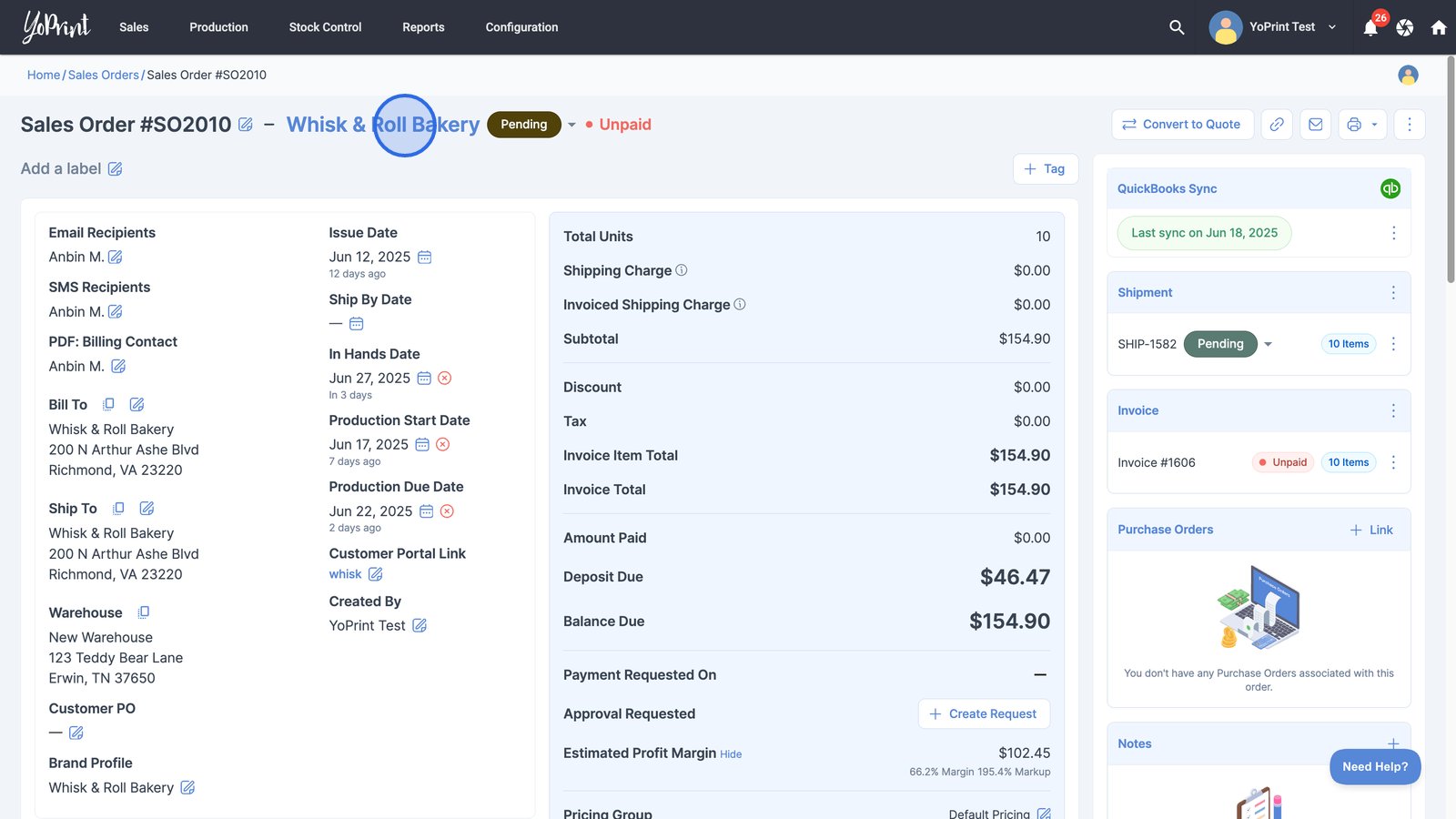Open the Need Help? chat button

1375,767
